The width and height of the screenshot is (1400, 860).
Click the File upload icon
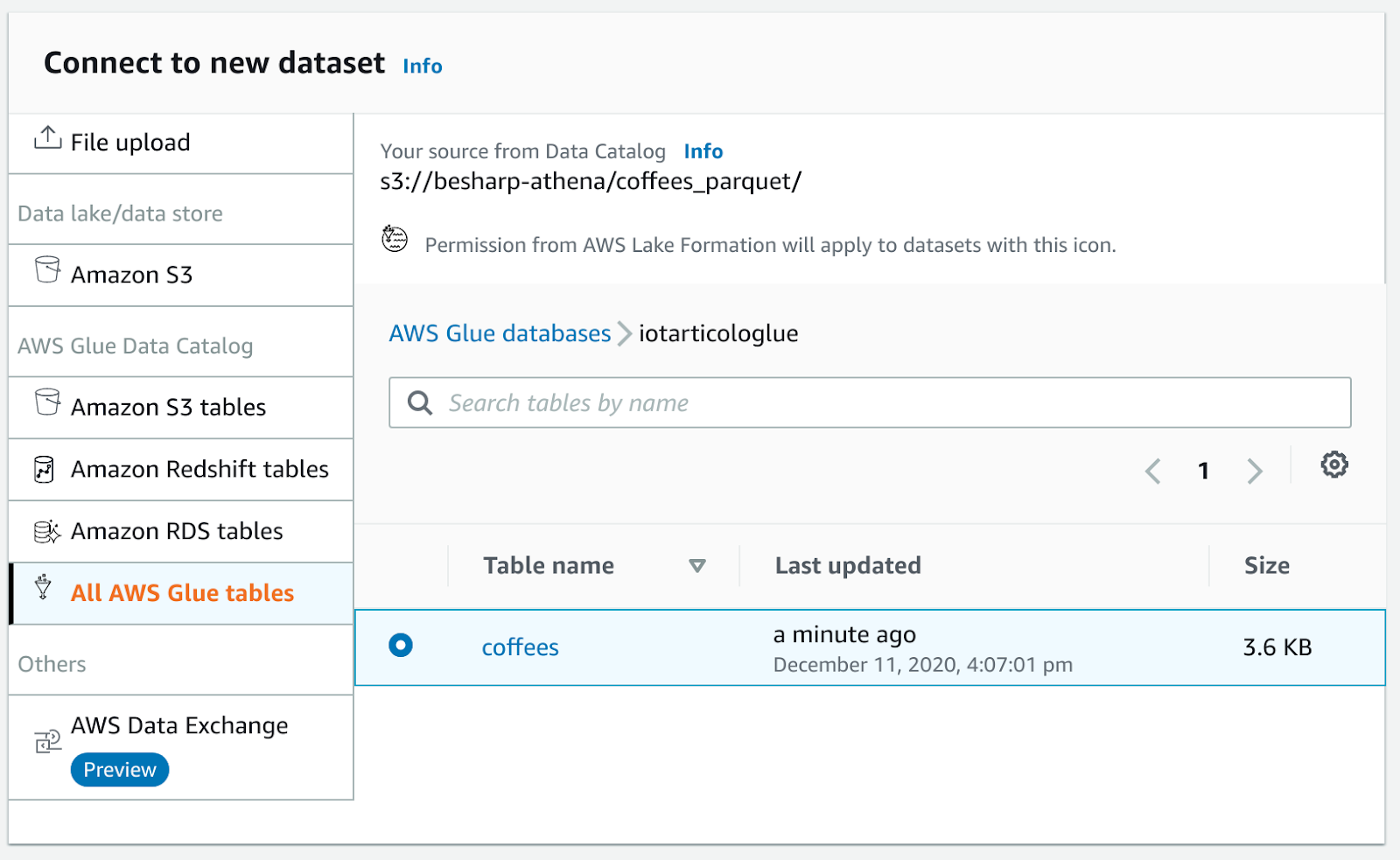[47, 137]
